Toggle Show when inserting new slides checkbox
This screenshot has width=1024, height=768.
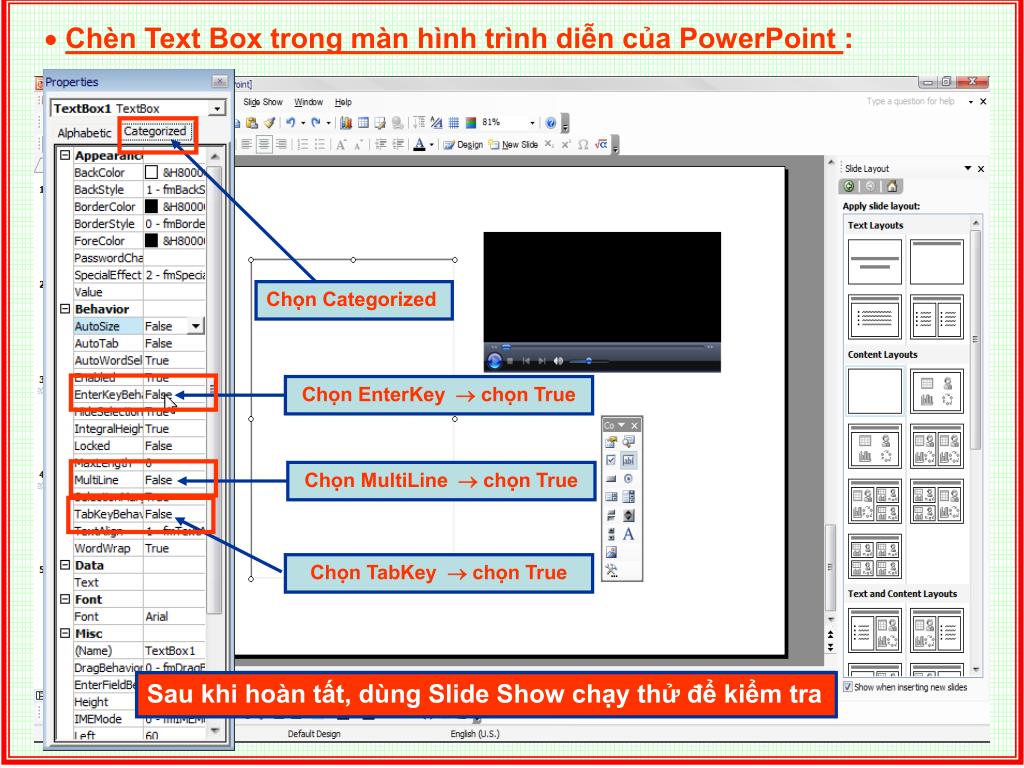[848, 687]
